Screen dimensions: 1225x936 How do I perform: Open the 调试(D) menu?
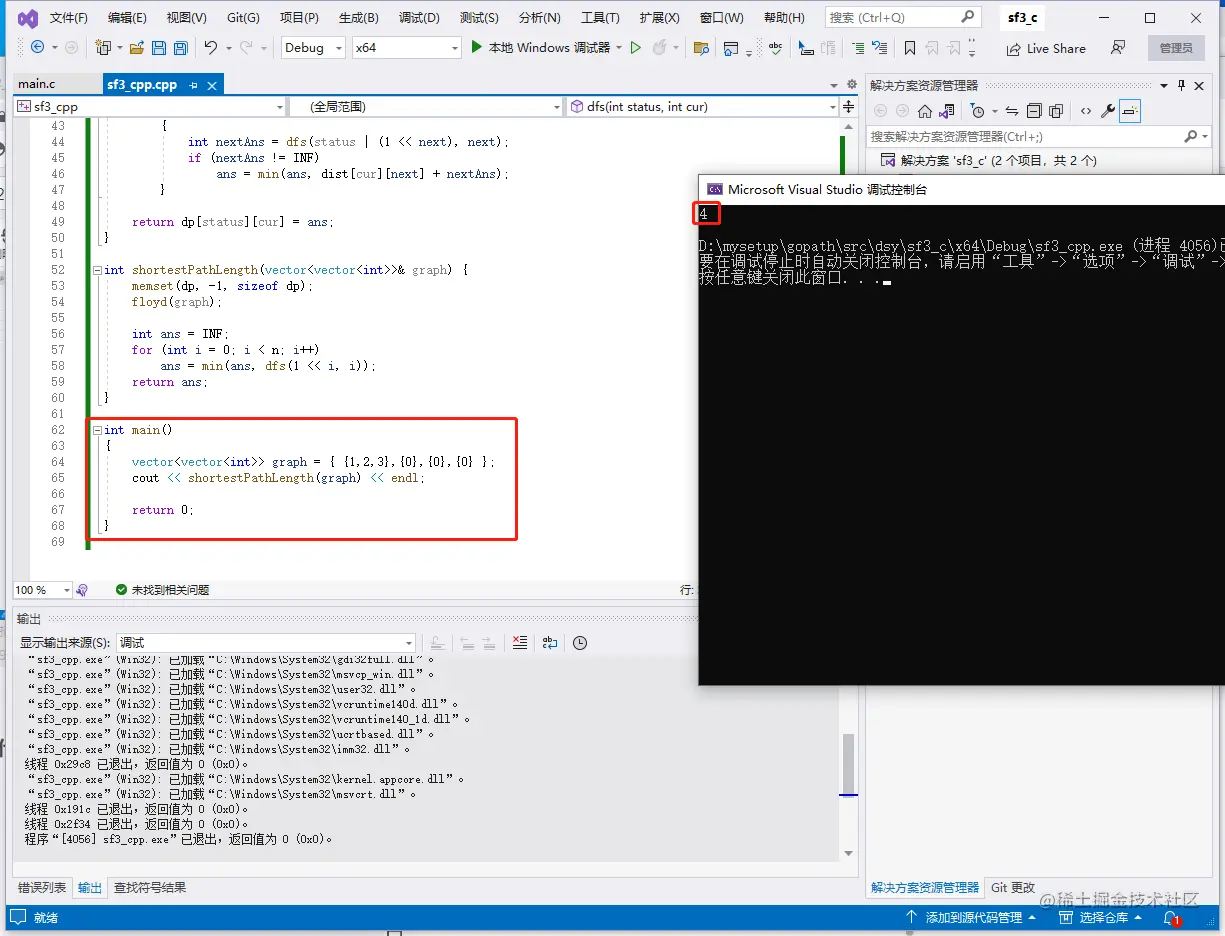[x=419, y=18]
